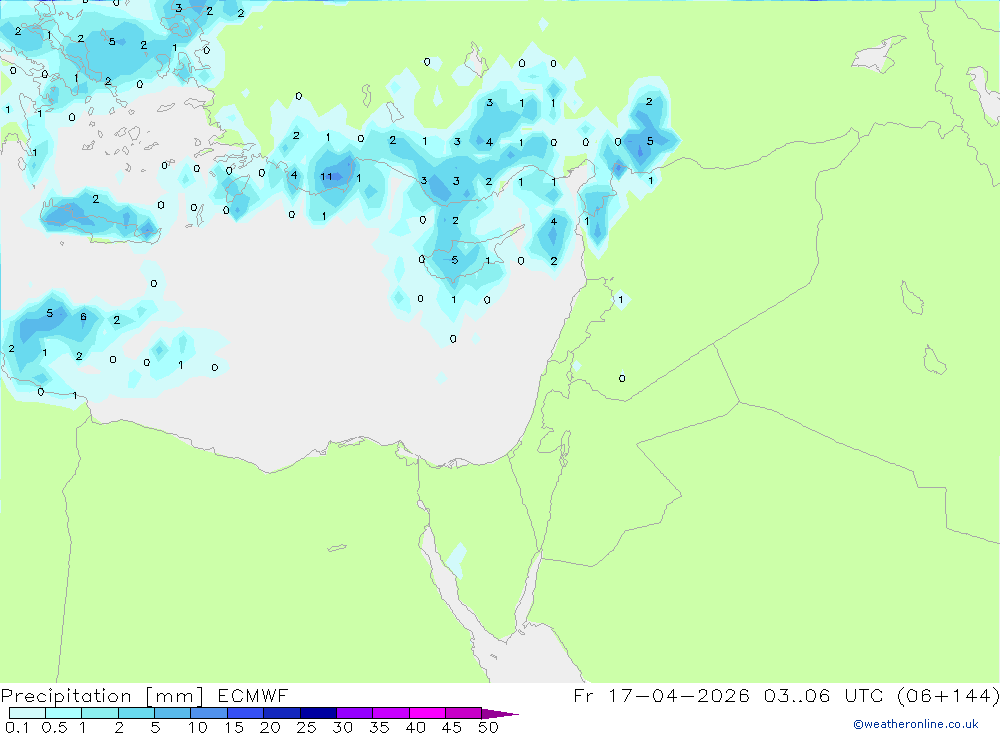Click the '0.1' legend scale label

[x=17, y=727]
